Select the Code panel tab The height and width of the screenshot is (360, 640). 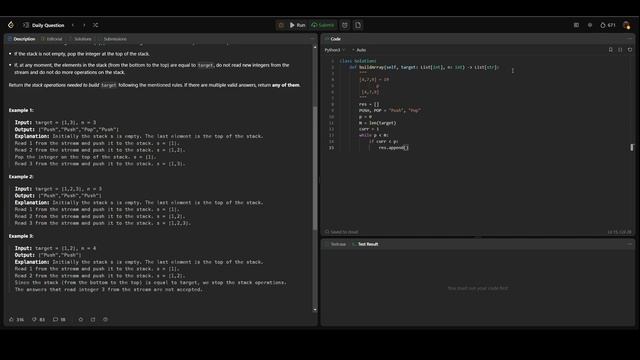coord(333,39)
